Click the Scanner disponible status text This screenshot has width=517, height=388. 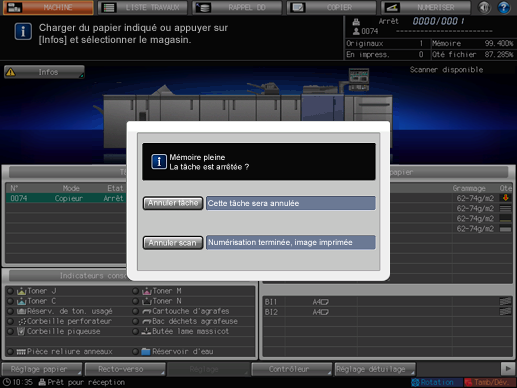coord(446,70)
